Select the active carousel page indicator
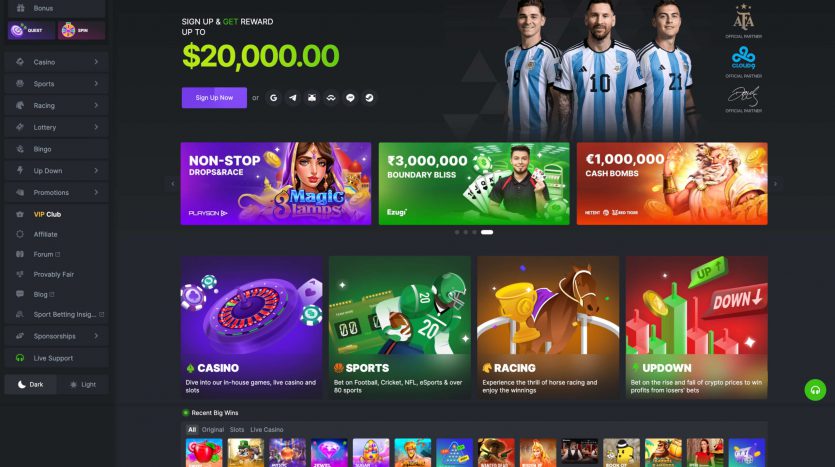 pos(487,232)
